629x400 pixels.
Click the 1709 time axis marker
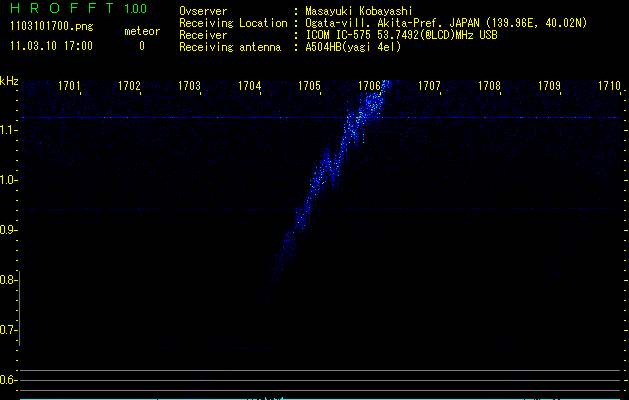pyautogui.click(x=549, y=86)
